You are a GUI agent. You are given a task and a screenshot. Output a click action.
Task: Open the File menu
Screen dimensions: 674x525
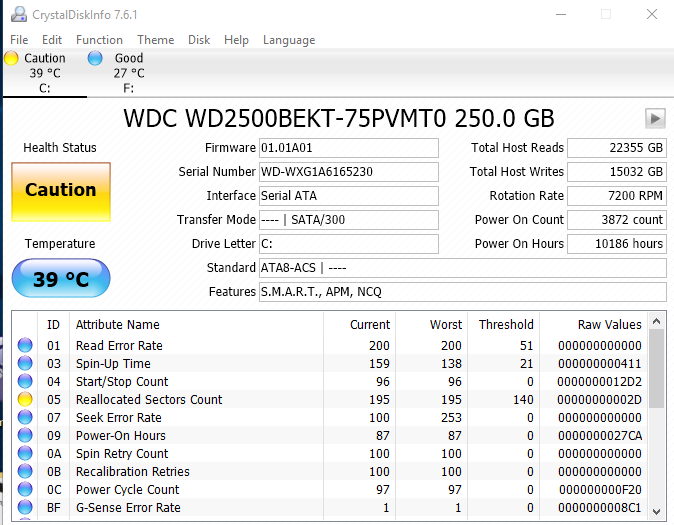19,40
